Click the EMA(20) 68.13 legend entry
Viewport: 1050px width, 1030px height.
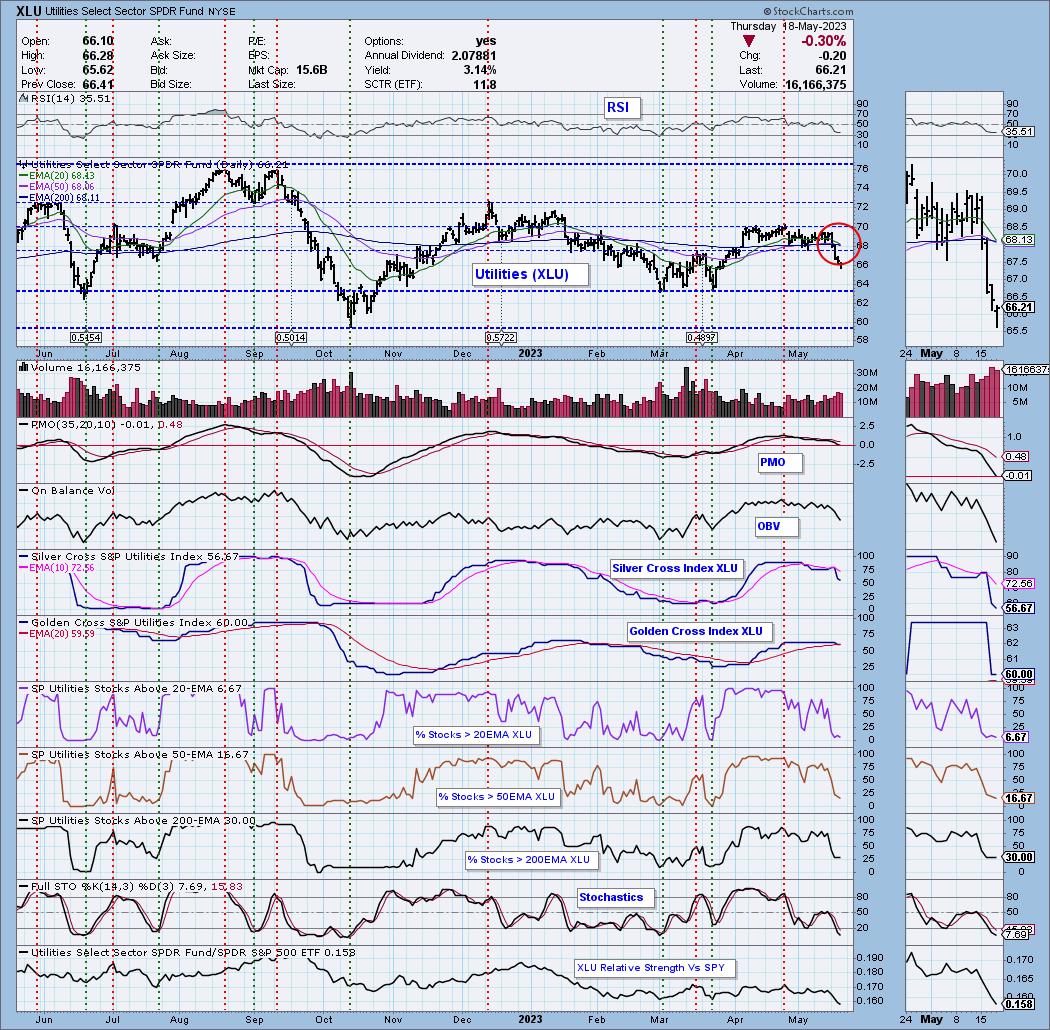[x=56, y=176]
